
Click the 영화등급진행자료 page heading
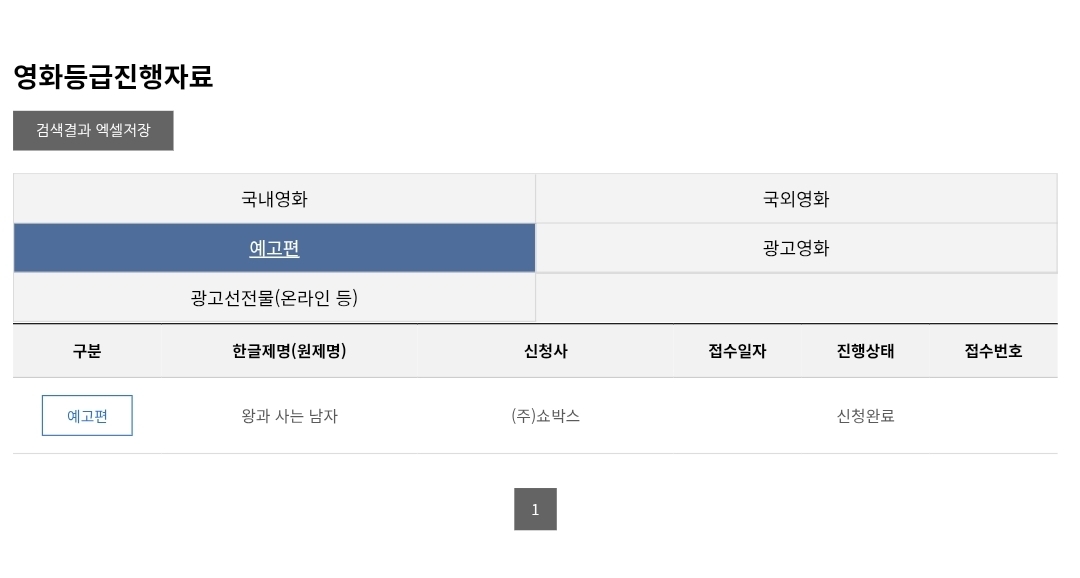[113, 77]
